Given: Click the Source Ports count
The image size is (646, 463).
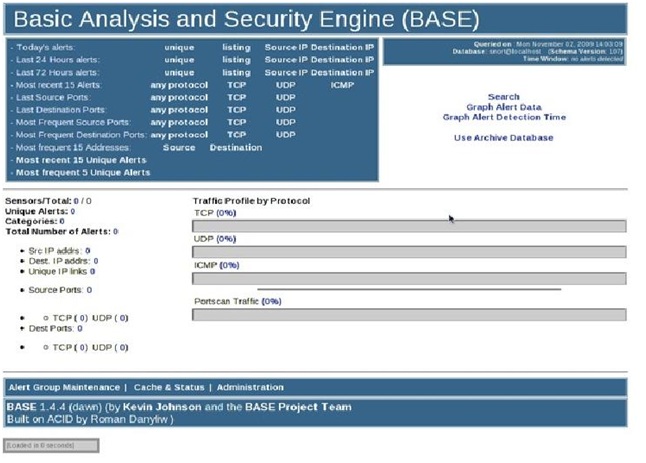Looking at the screenshot, I should [x=89, y=290].
